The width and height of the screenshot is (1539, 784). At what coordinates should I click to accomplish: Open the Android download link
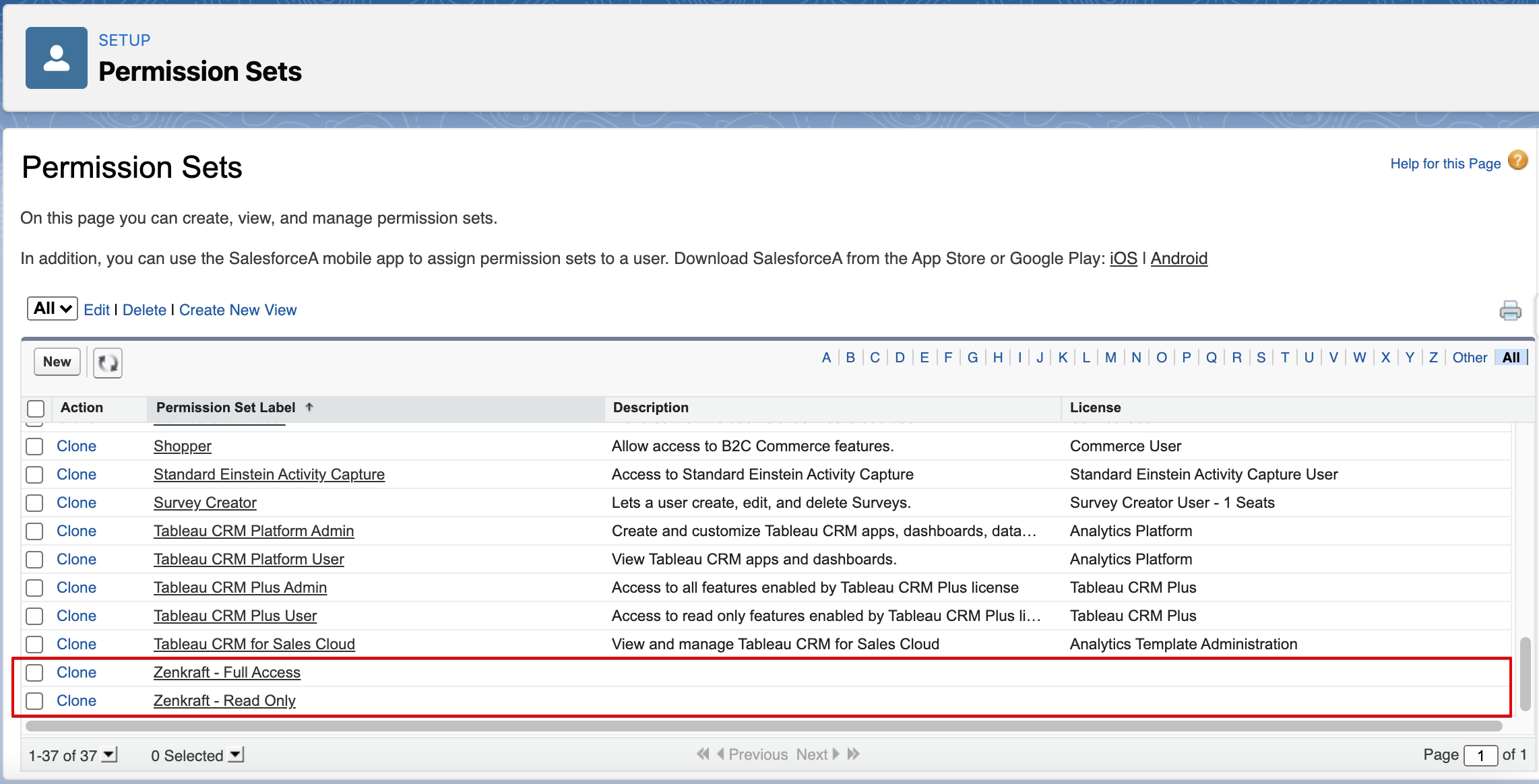[1179, 259]
